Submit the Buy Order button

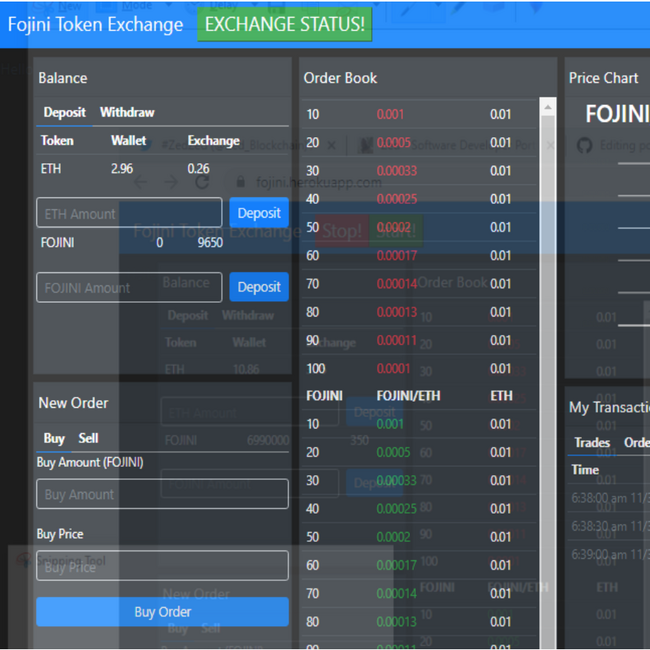(162, 612)
